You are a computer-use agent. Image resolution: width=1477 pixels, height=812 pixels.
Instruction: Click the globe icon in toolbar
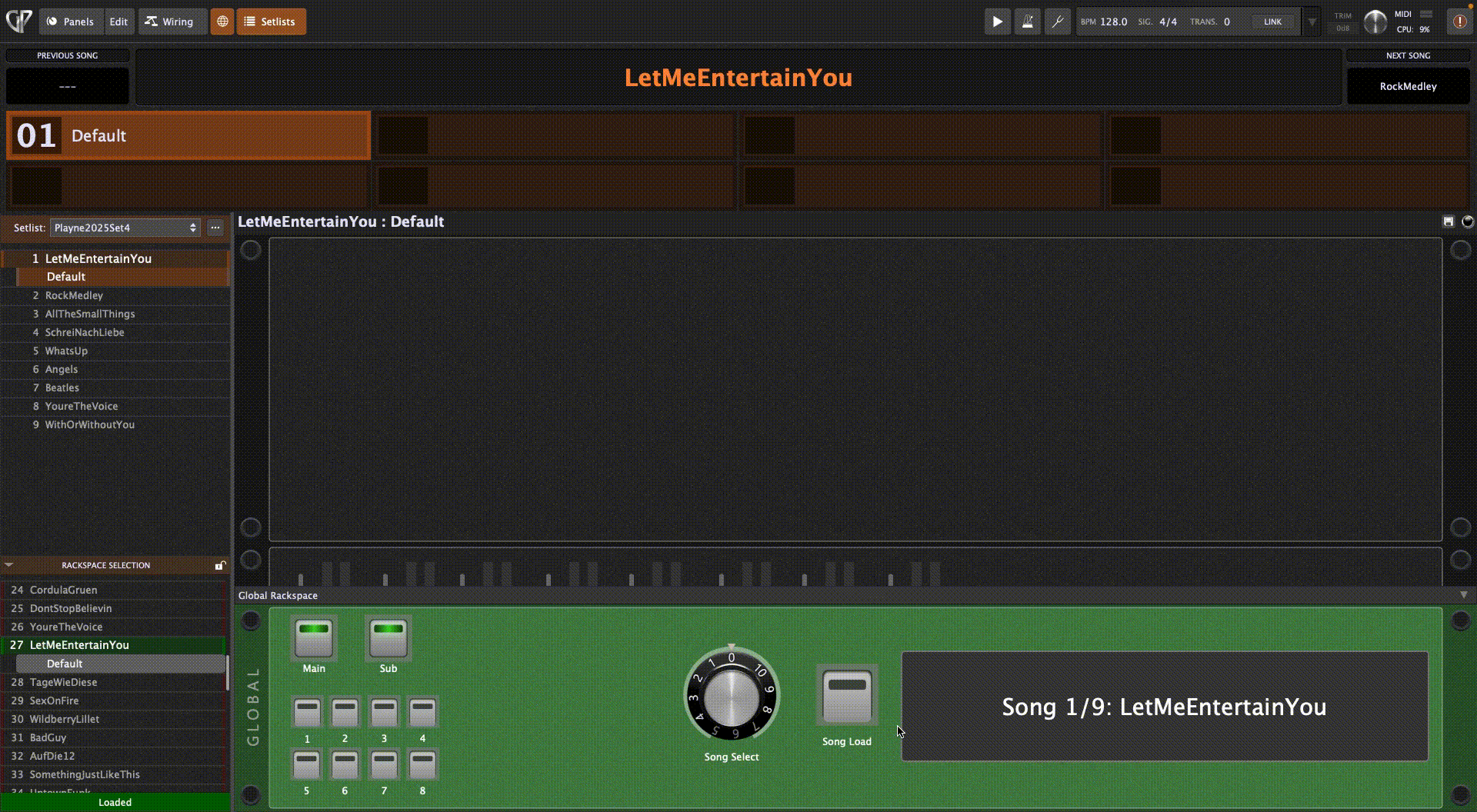pyautogui.click(x=222, y=22)
